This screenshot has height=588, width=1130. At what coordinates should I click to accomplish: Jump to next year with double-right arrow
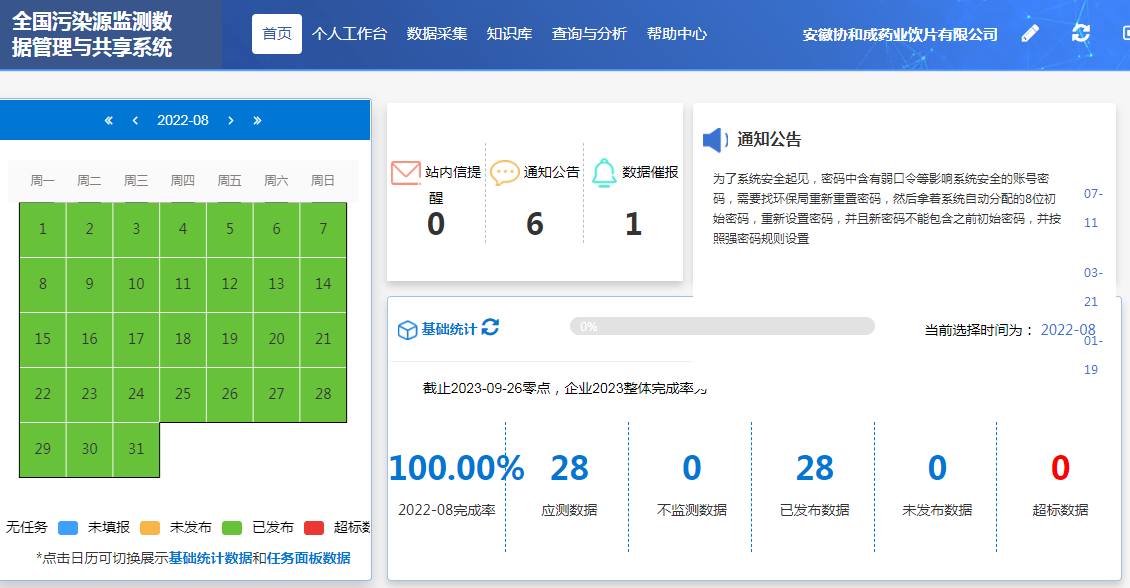coord(257,120)
